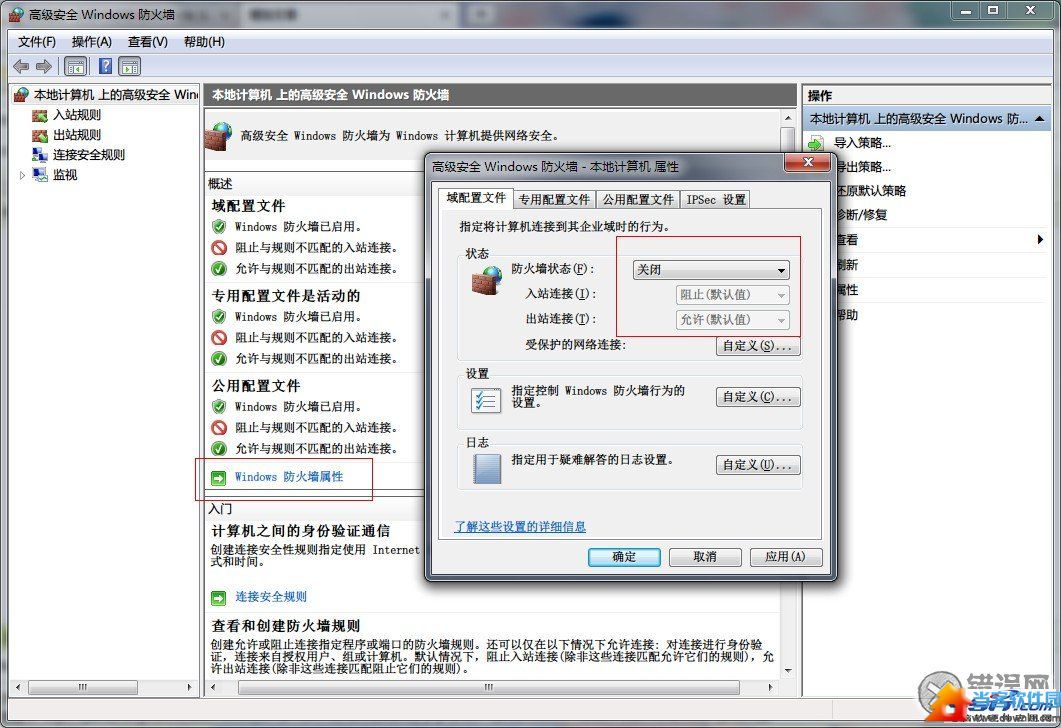
Task: Click 导出策略... in the actions pane
Action: point(863,167)
